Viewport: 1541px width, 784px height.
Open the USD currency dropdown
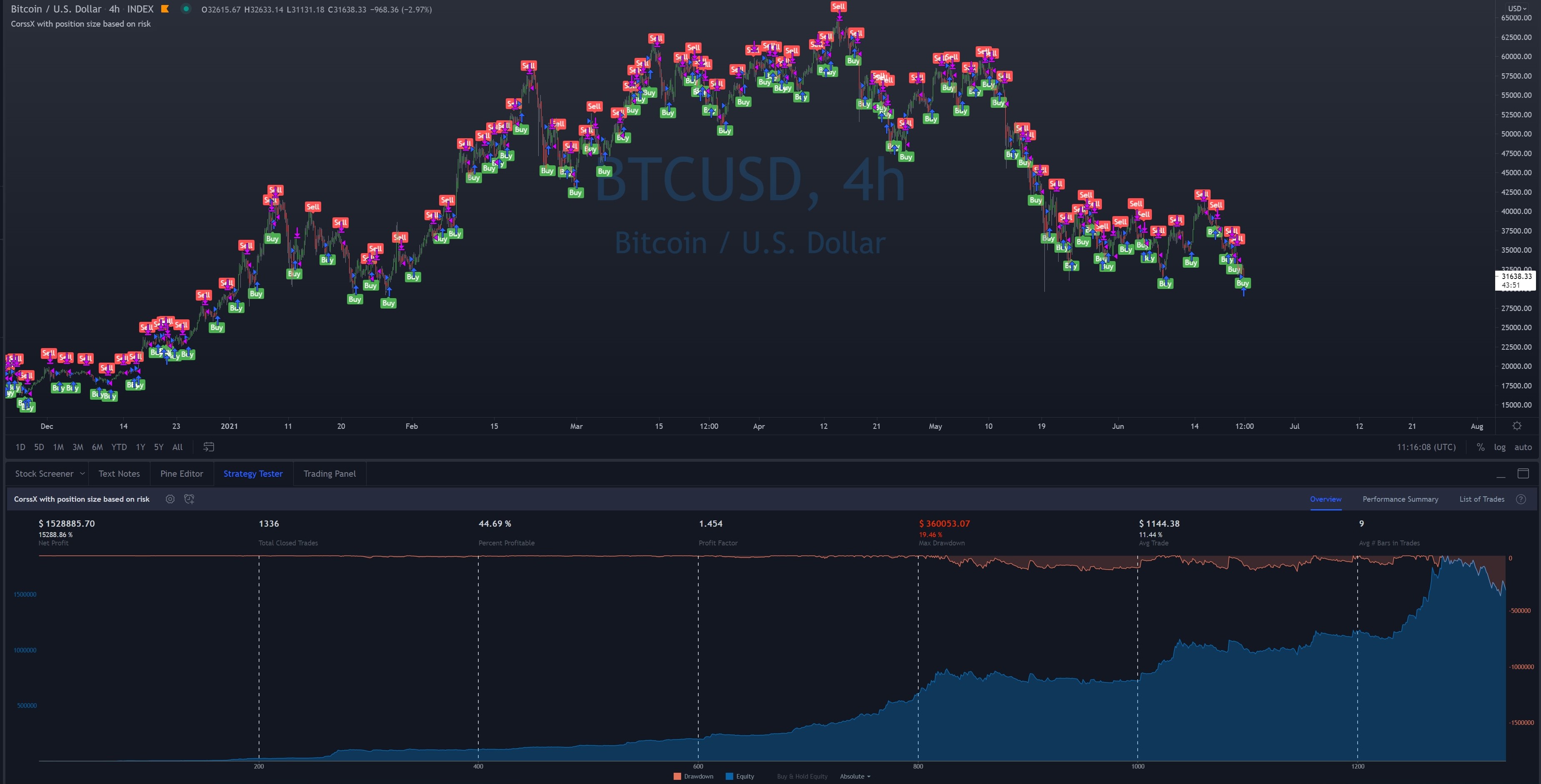click(x=1516, y=8)
